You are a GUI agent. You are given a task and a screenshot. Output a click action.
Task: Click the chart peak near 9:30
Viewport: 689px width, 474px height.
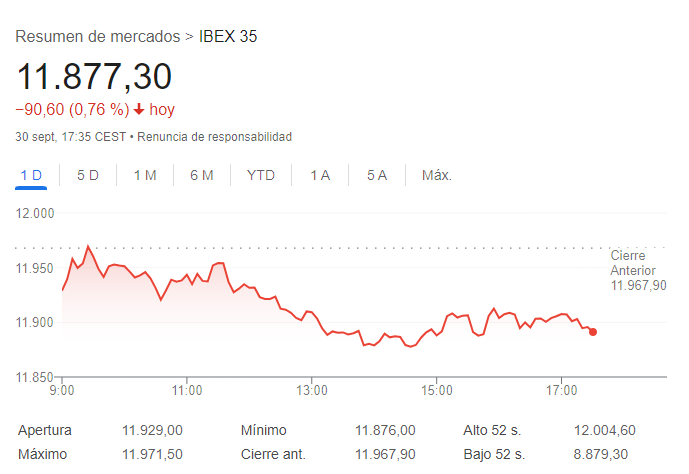coord(88,246)
